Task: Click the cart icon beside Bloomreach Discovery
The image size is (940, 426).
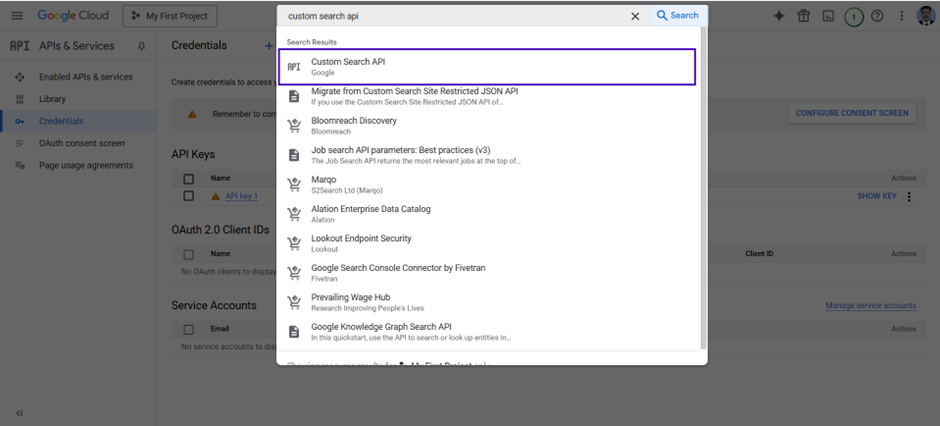Action: pyautogui.click(x=294, y=126)
